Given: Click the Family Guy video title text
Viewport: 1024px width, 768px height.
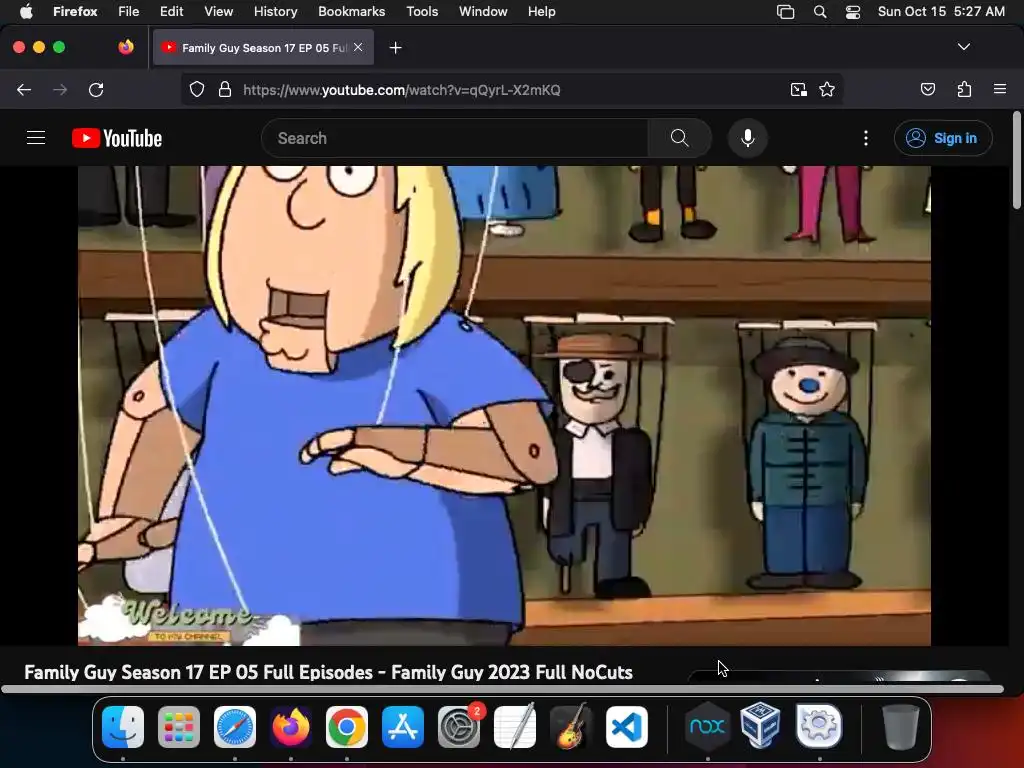Looking at the screenshot, I should coord(328,672).
